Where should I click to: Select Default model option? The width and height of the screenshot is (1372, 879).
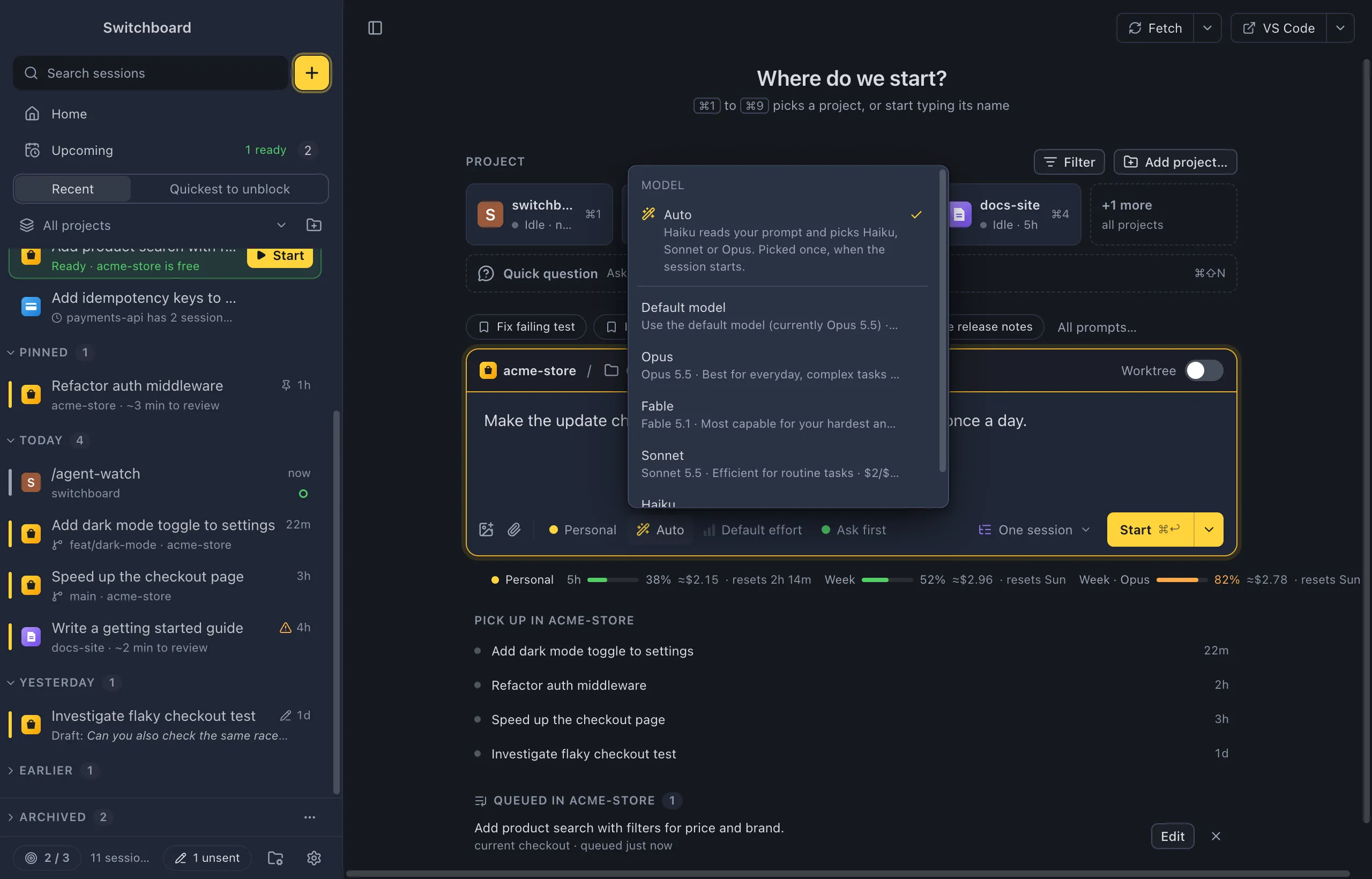pos(782,316)
